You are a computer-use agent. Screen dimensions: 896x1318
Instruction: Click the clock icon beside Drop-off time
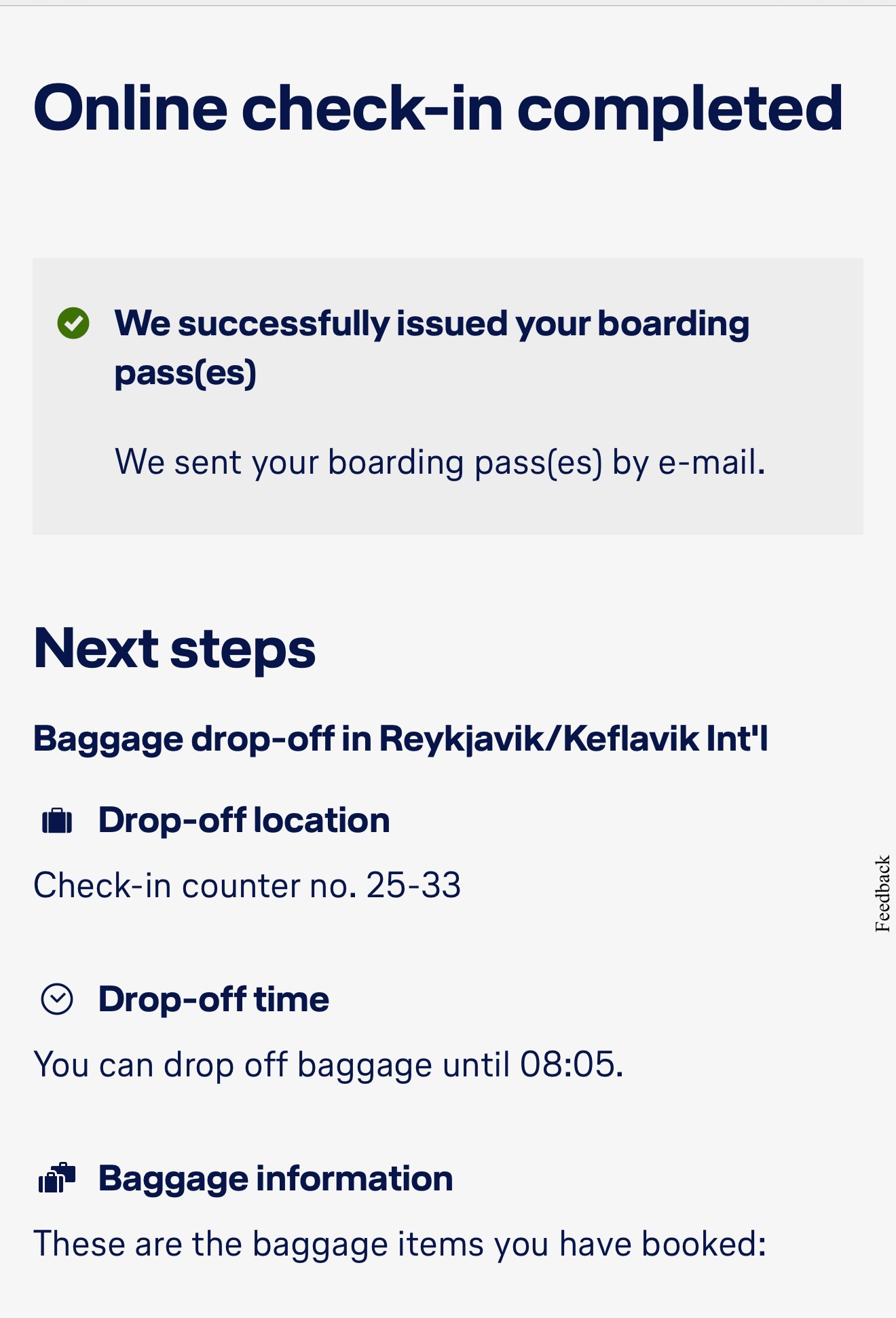coord(57,1000)
